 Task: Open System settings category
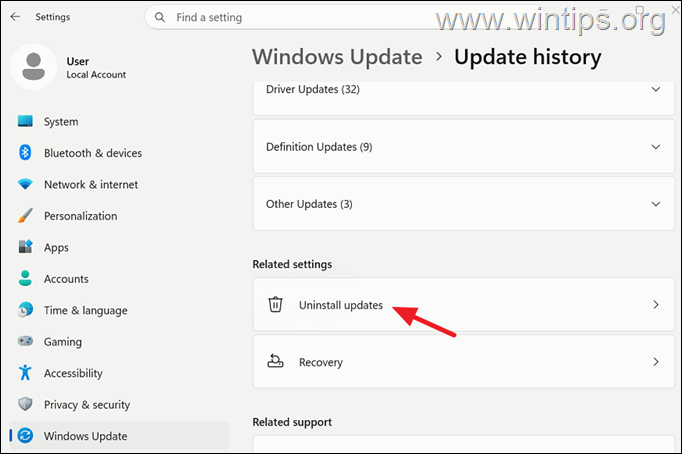click(x=119, y=121)
